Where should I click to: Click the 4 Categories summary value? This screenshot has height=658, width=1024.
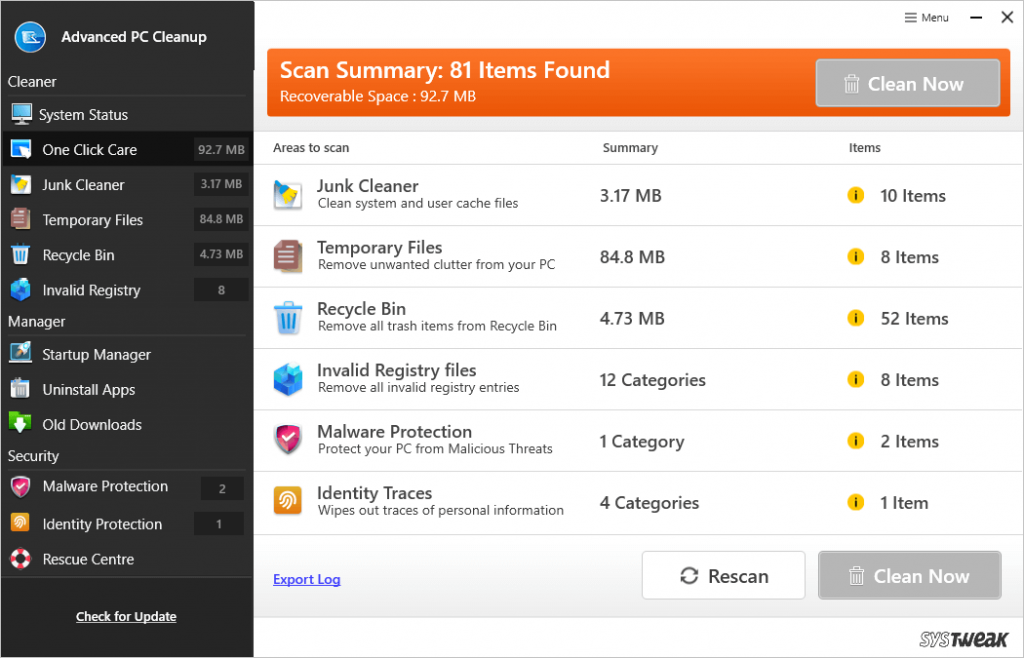click(x=649, y=503)
